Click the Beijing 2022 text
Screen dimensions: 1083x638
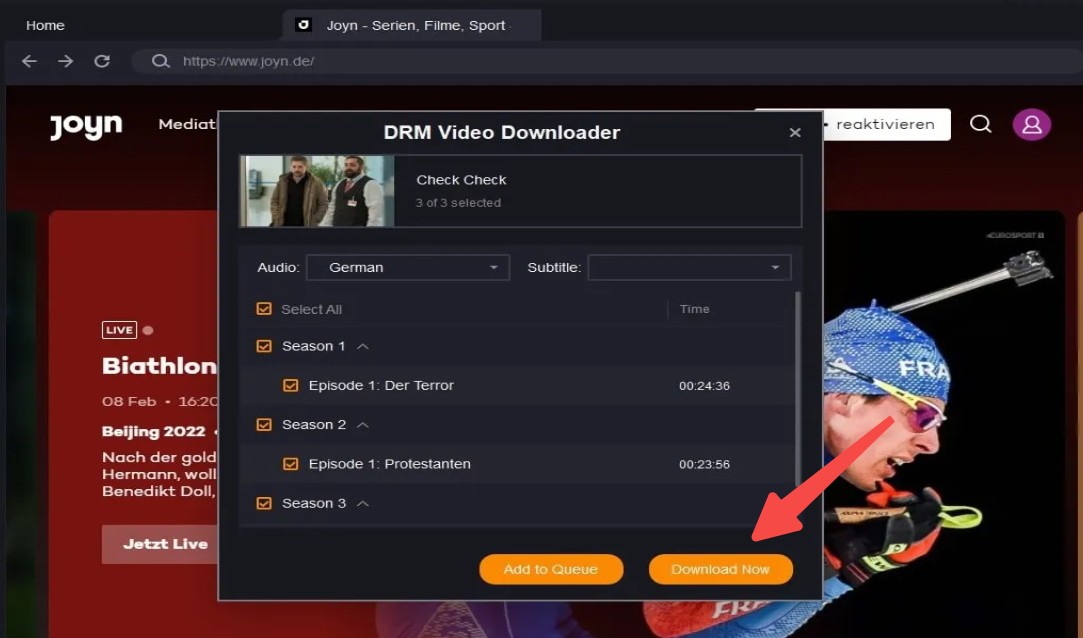click(x=153, y=432)
